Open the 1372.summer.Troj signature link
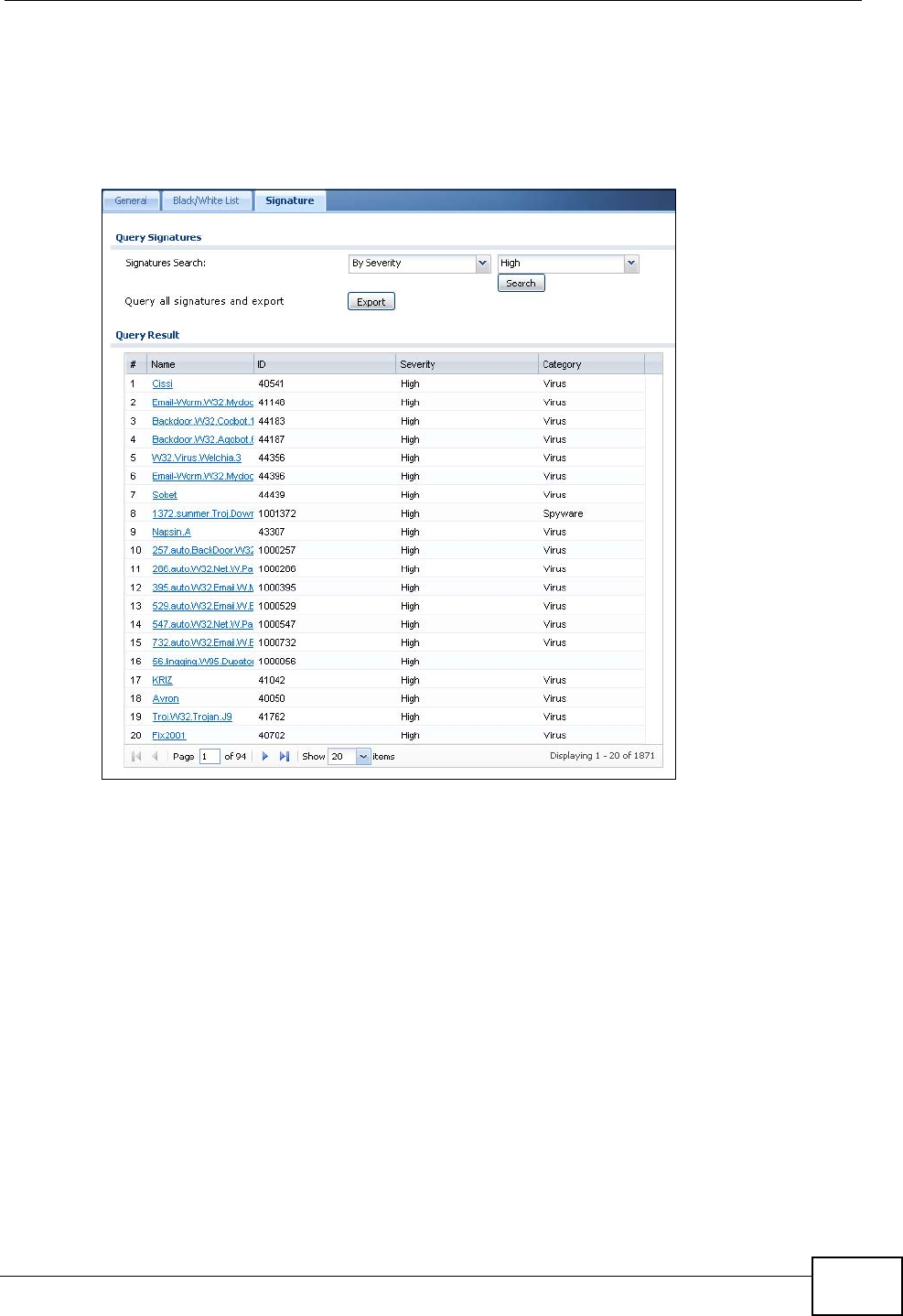The width and height of the screenshot is (903, 1316). click(202, 513)
